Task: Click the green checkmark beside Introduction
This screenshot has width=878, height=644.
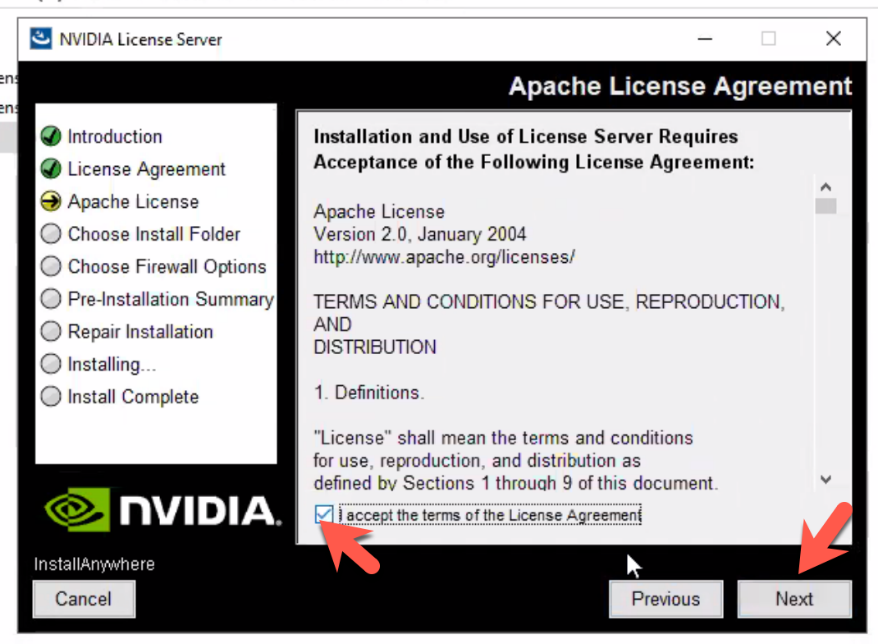Action: coord(51,136)
